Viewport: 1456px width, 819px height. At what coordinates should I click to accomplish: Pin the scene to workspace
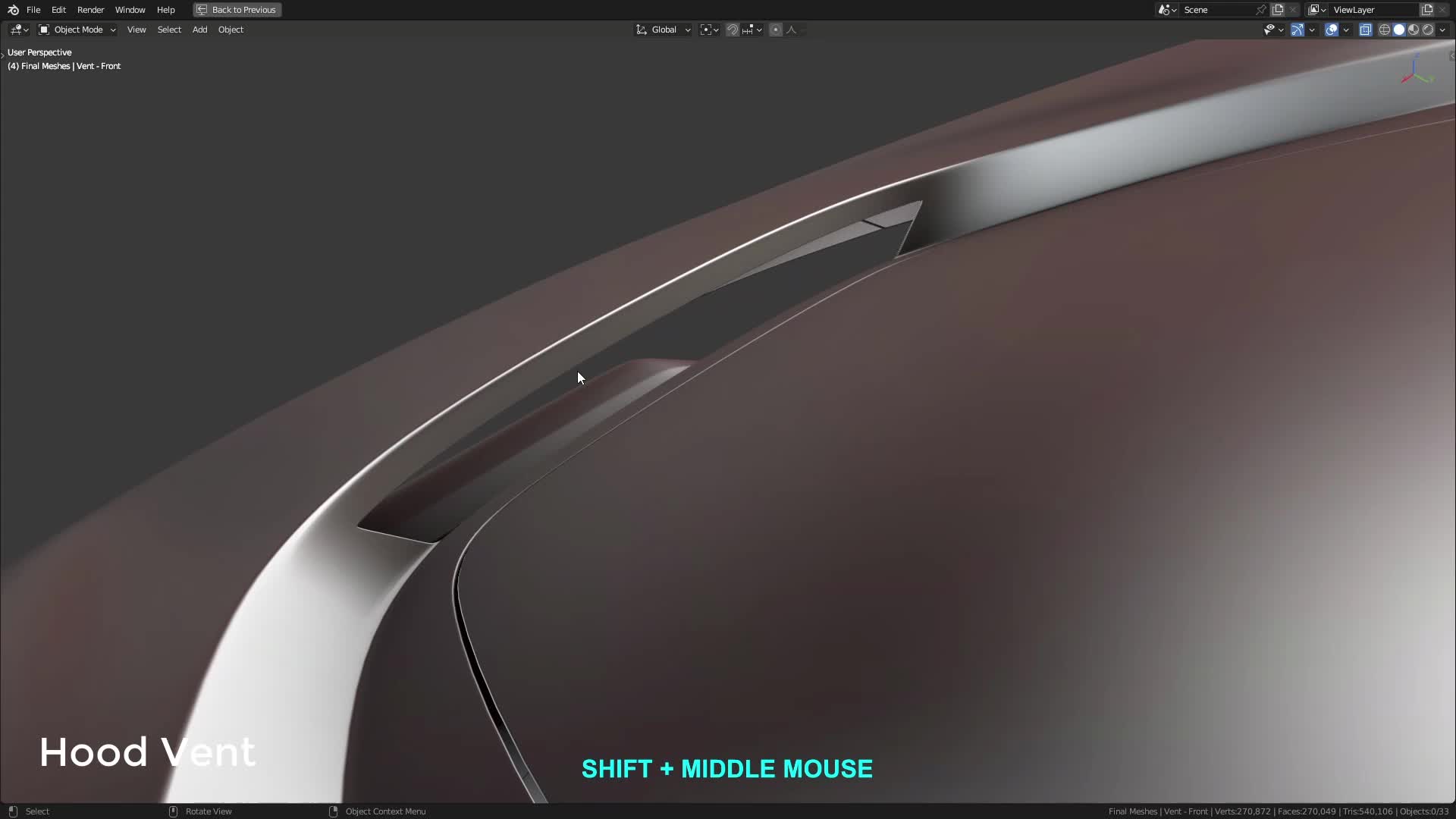click(1260, 10)
